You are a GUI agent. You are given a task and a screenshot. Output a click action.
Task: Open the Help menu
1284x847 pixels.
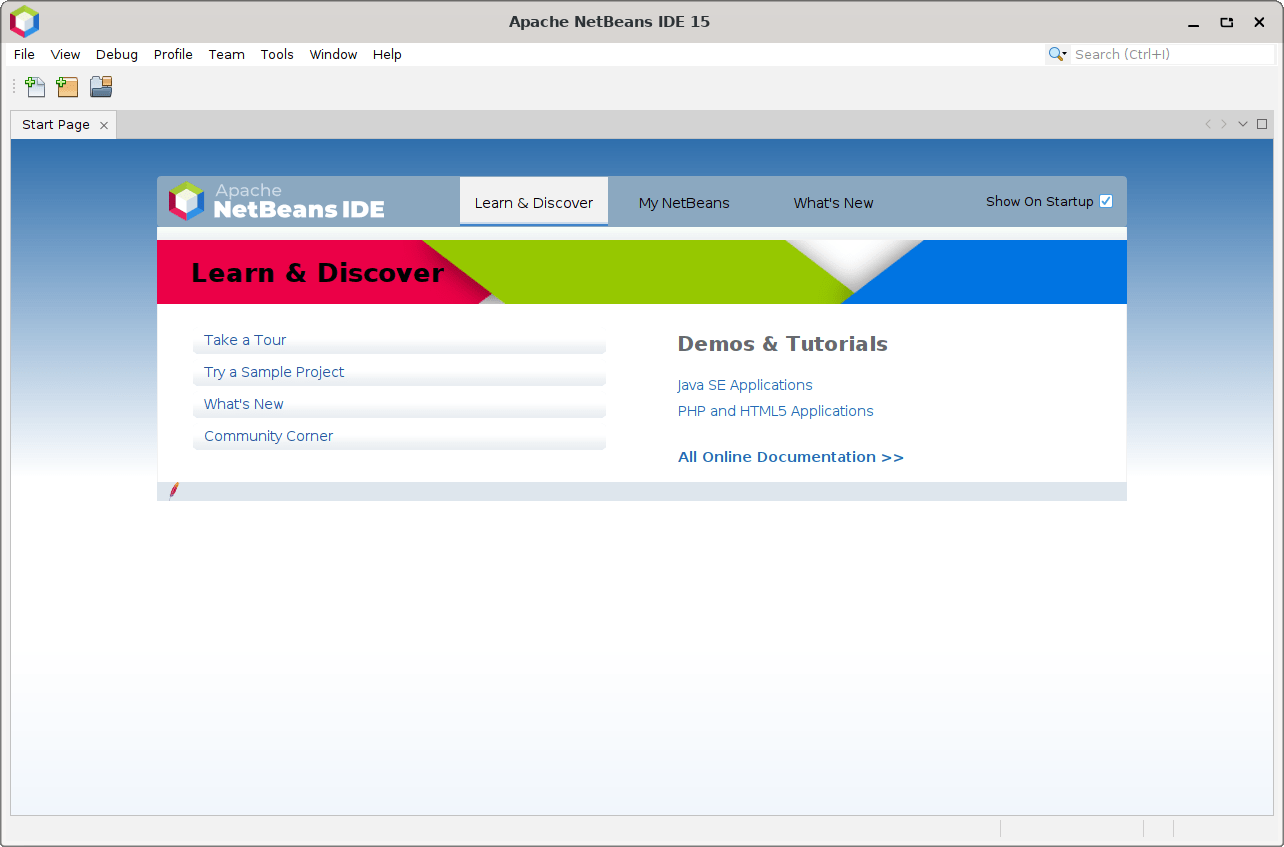point(387,54)
